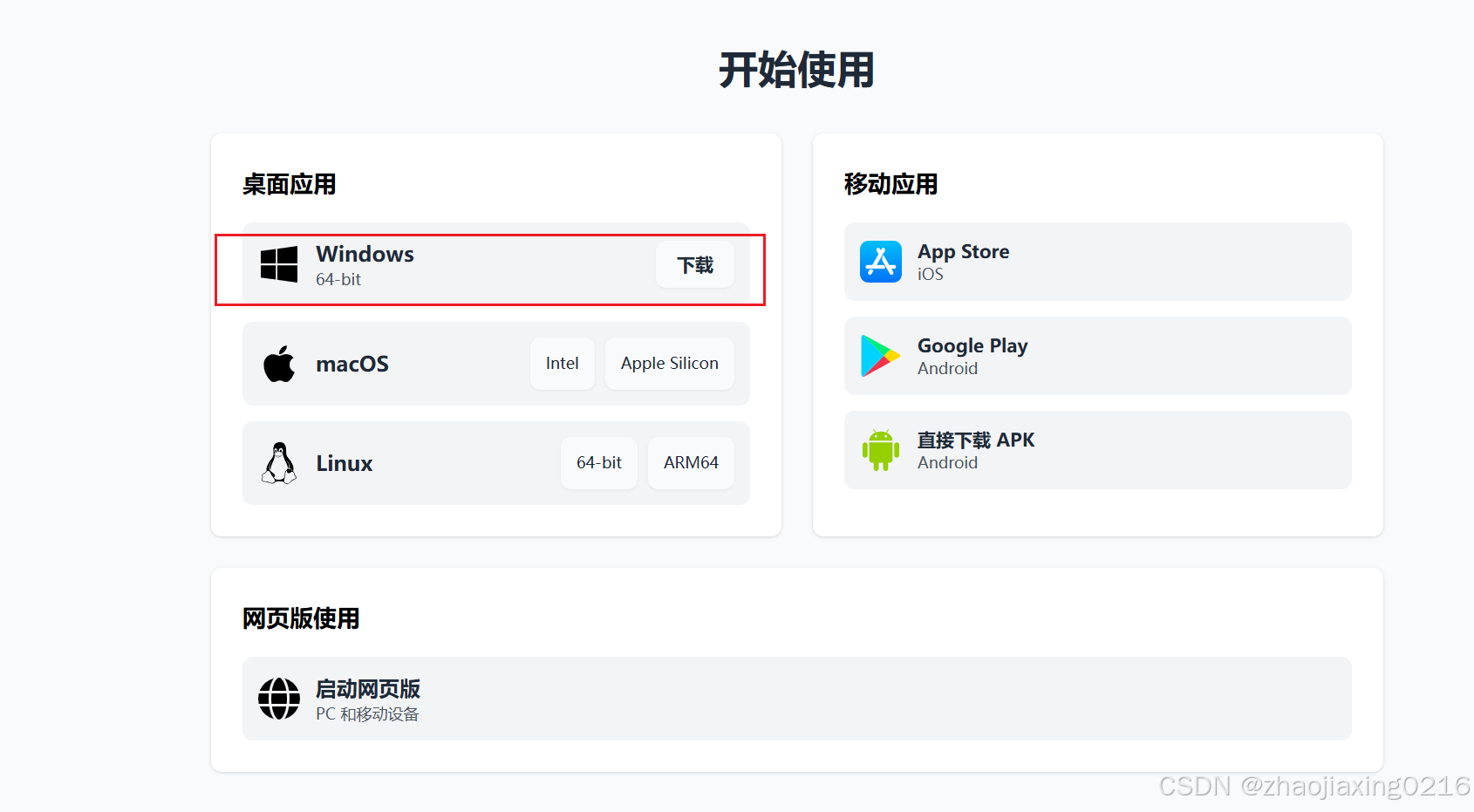1474x812 pixels.
Task: Download the Windows 64-bit version via 下载
Action: pos(695,264)
